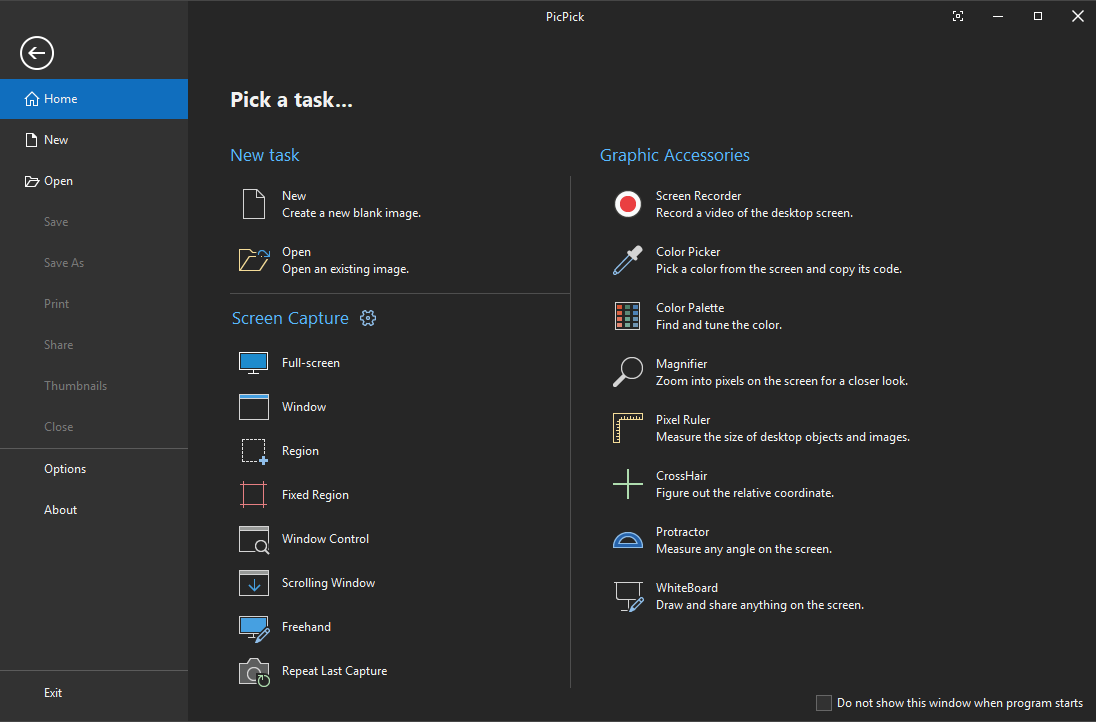Image resolution: width=1096 pixels, height=722 pixels.
Task: Activate the CrossHair tool icon
Action: (627, 484)
